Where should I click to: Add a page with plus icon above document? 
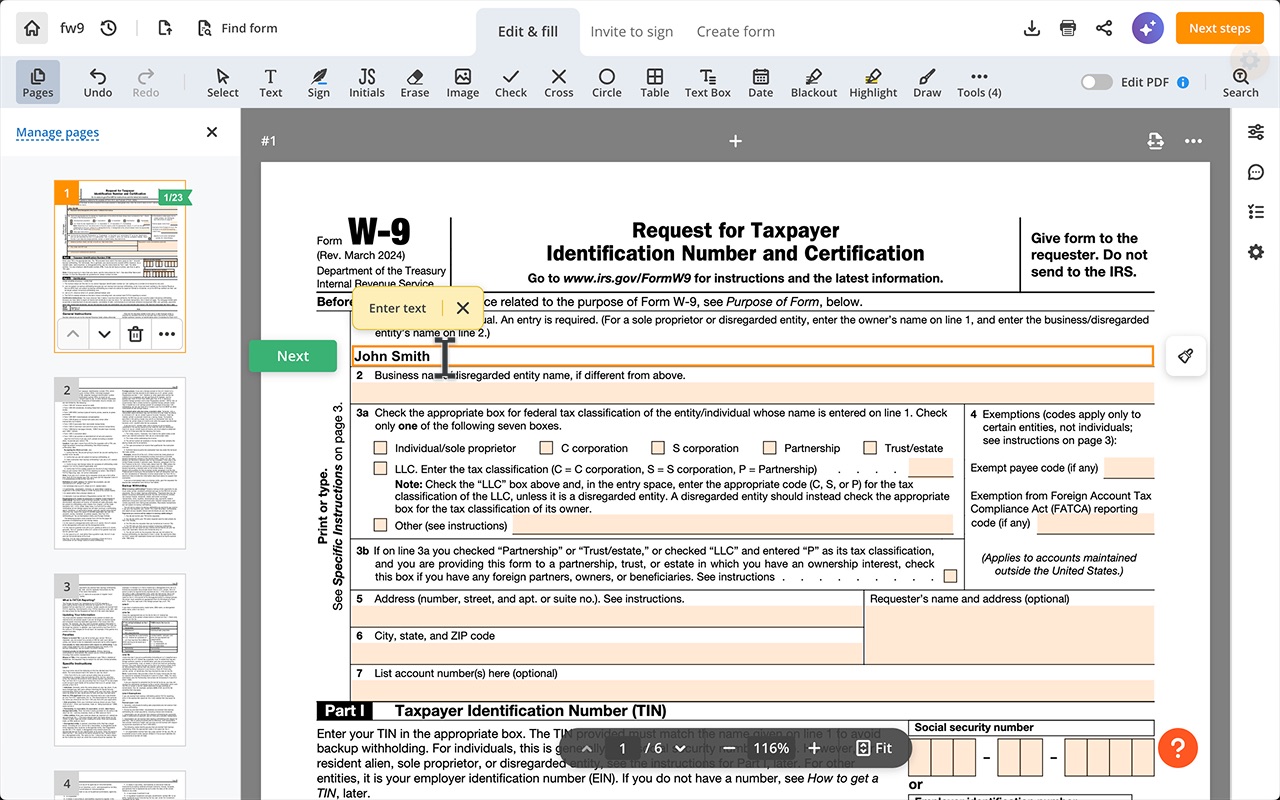[x=735, y=141]
